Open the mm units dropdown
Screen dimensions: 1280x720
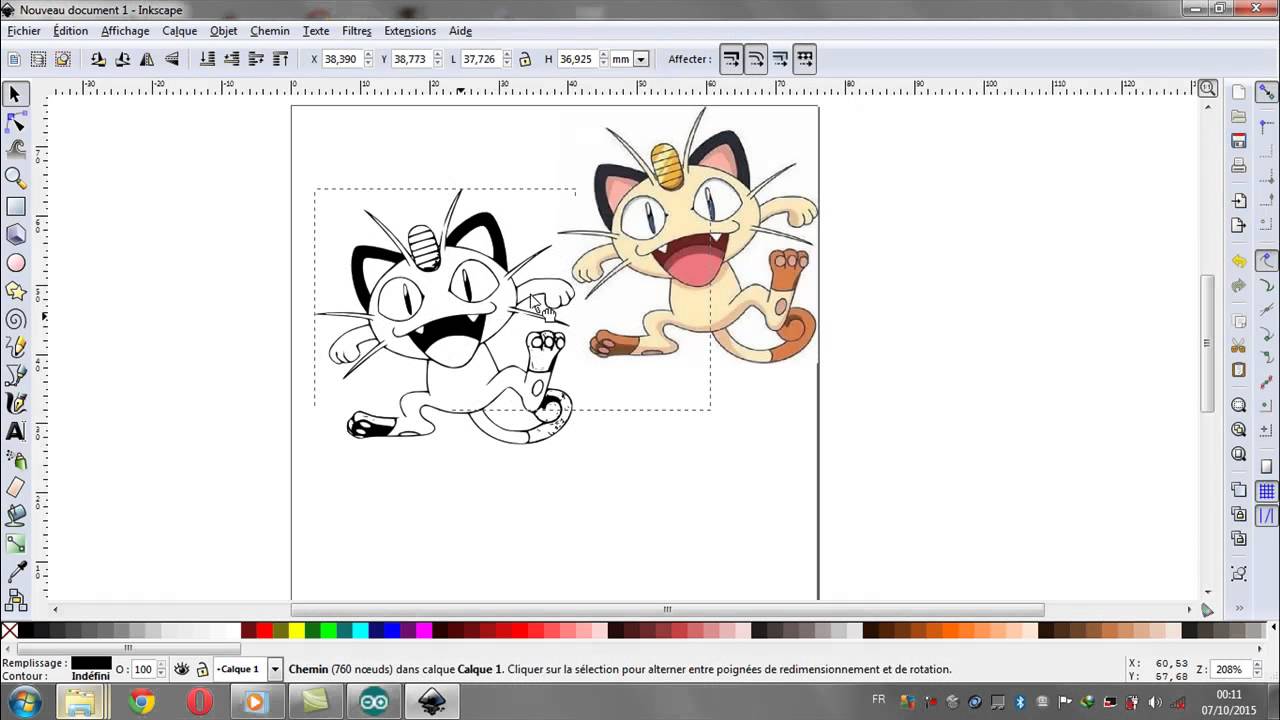(x=641, y=59)
